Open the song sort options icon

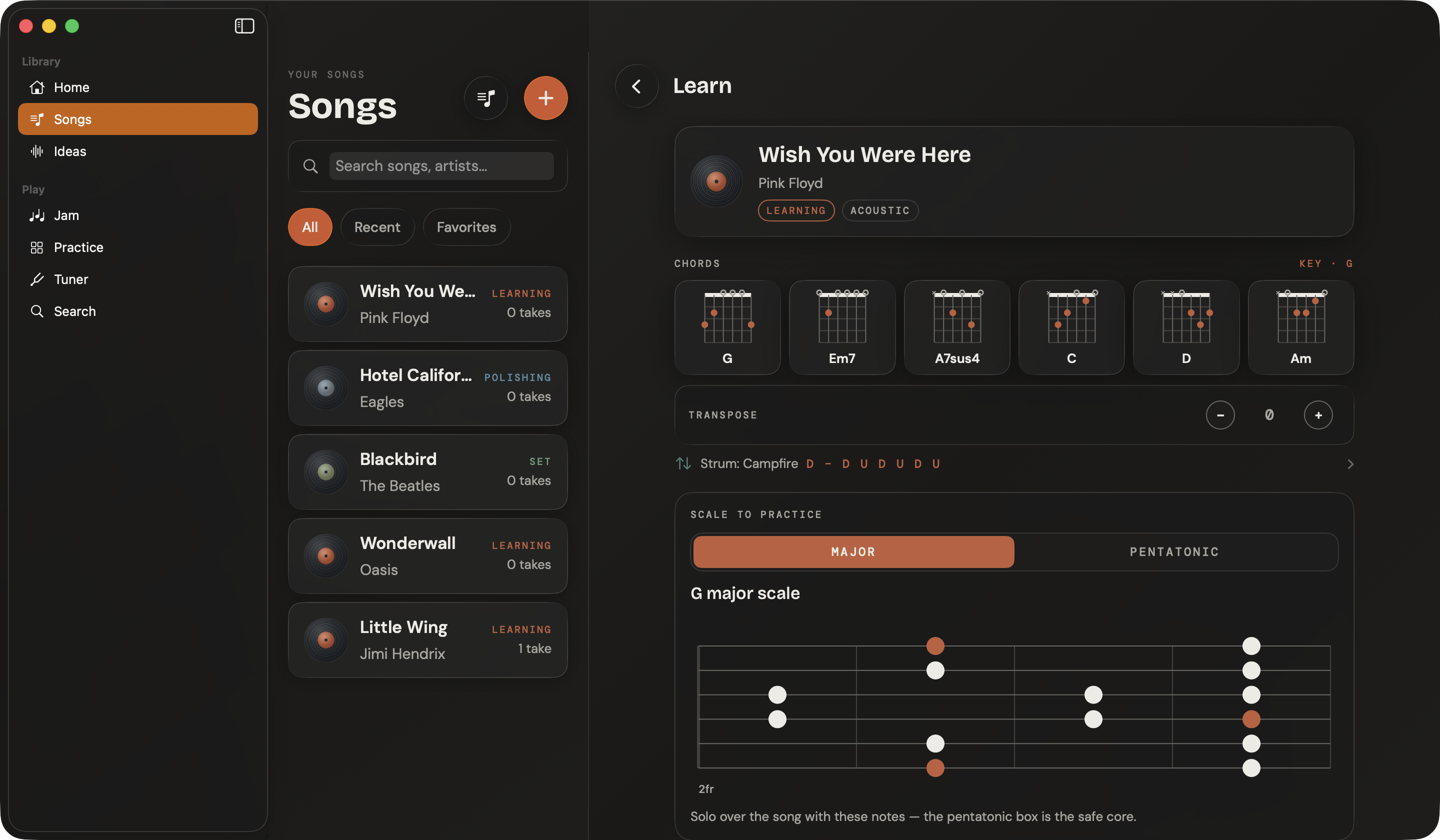pos(485,98)
